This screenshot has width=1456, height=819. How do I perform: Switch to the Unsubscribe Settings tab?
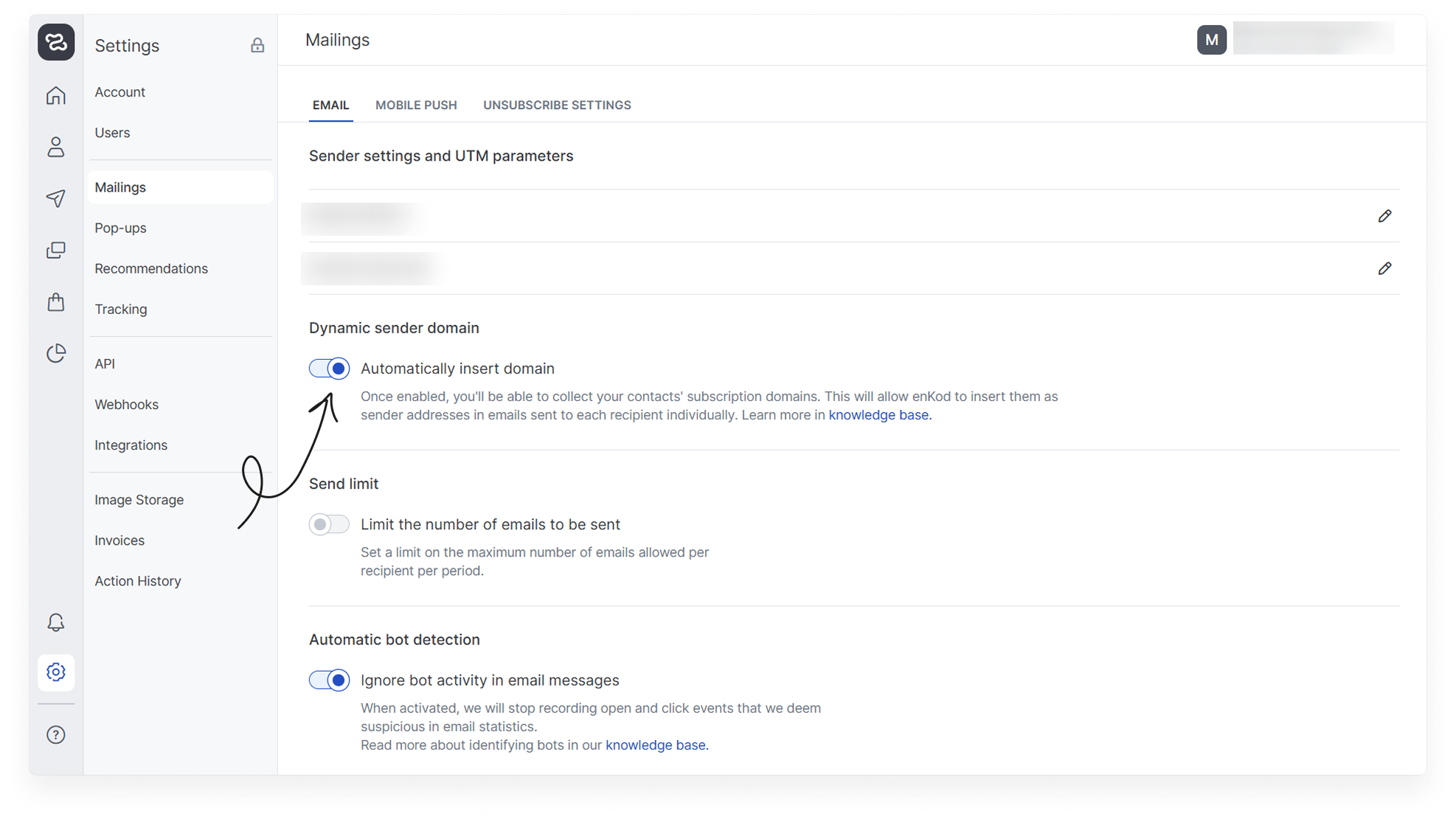pos(557,105)
